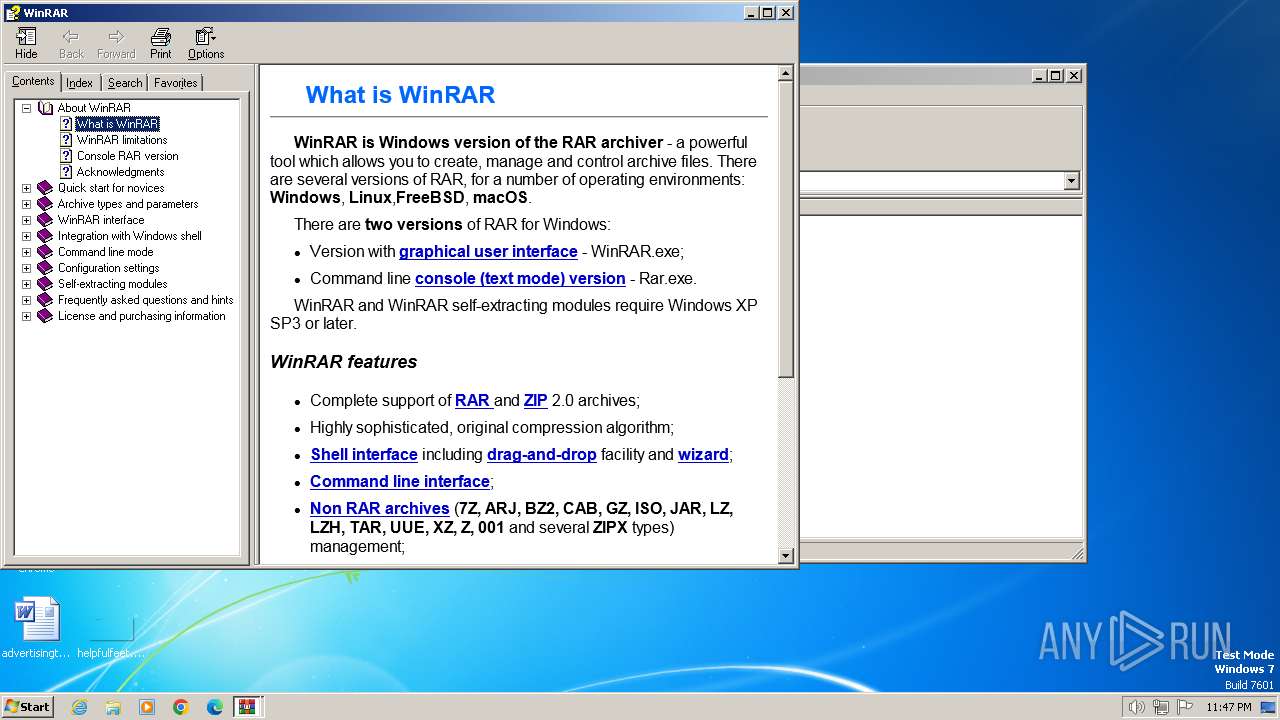This screenshot has height=720, width=1280.
Task: Click the Acknowledgments page icon
Action: coord(66,172)
